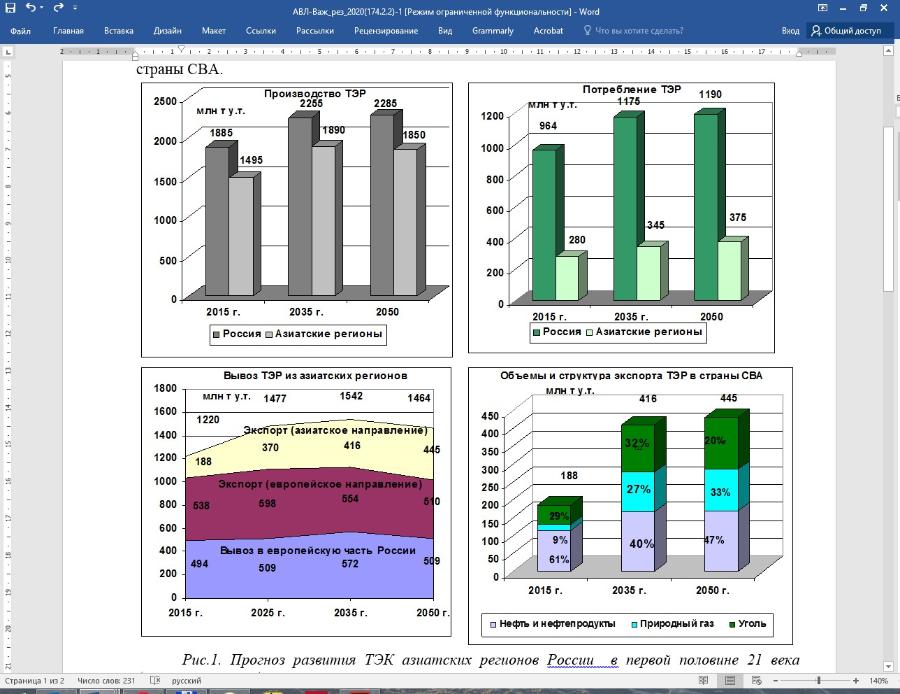Click the Вход sign-in link
The width and height of the screenshot is (900, 694).
790,31
